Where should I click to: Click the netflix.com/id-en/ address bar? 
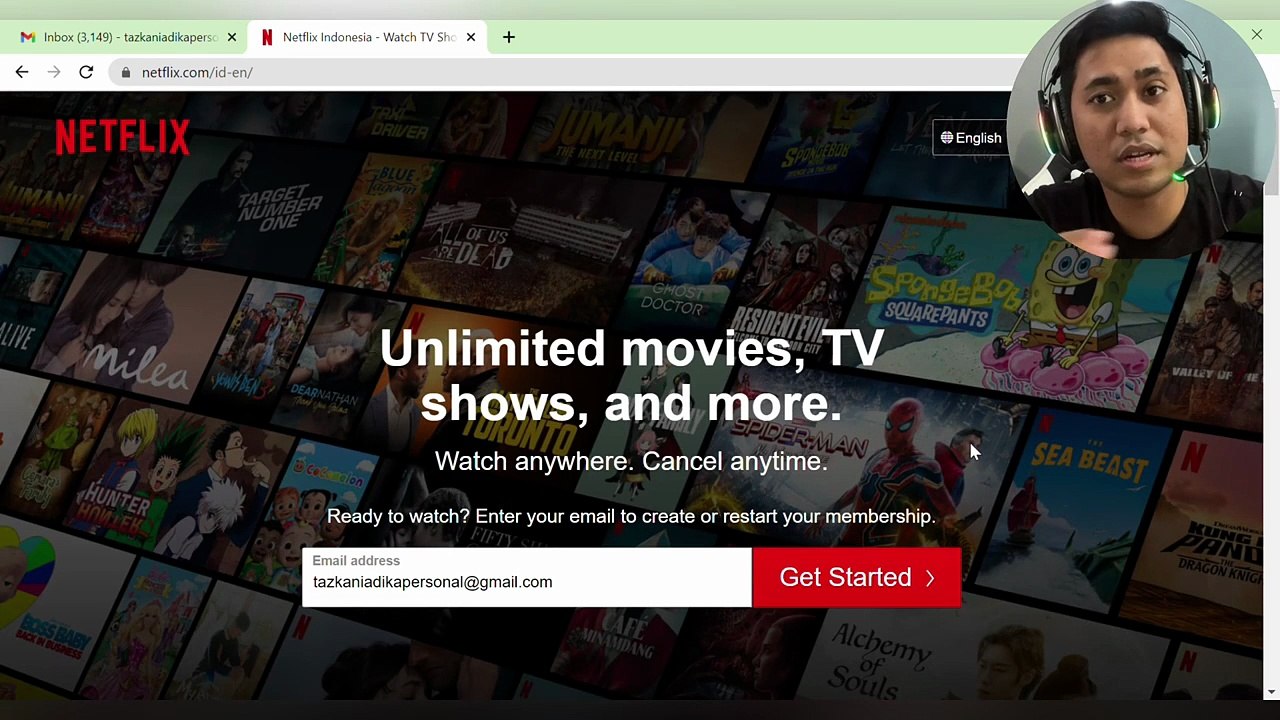click(560, 72)
